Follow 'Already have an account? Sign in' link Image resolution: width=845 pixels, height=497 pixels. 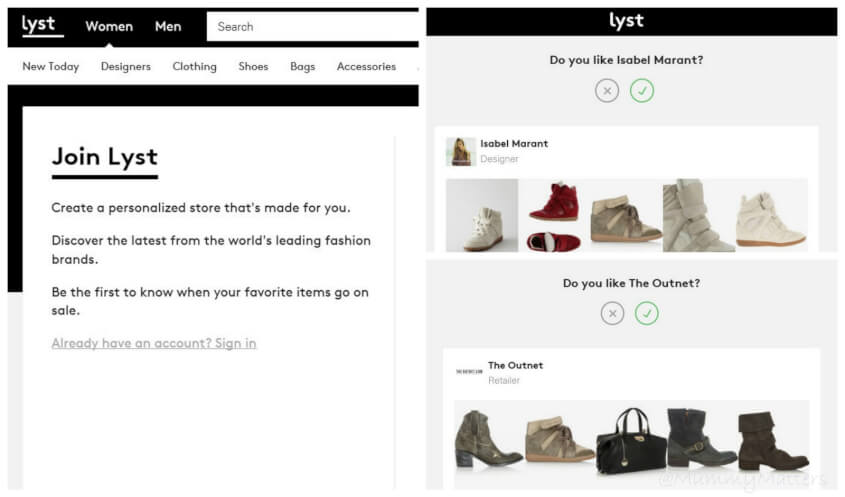pos(154,343)
